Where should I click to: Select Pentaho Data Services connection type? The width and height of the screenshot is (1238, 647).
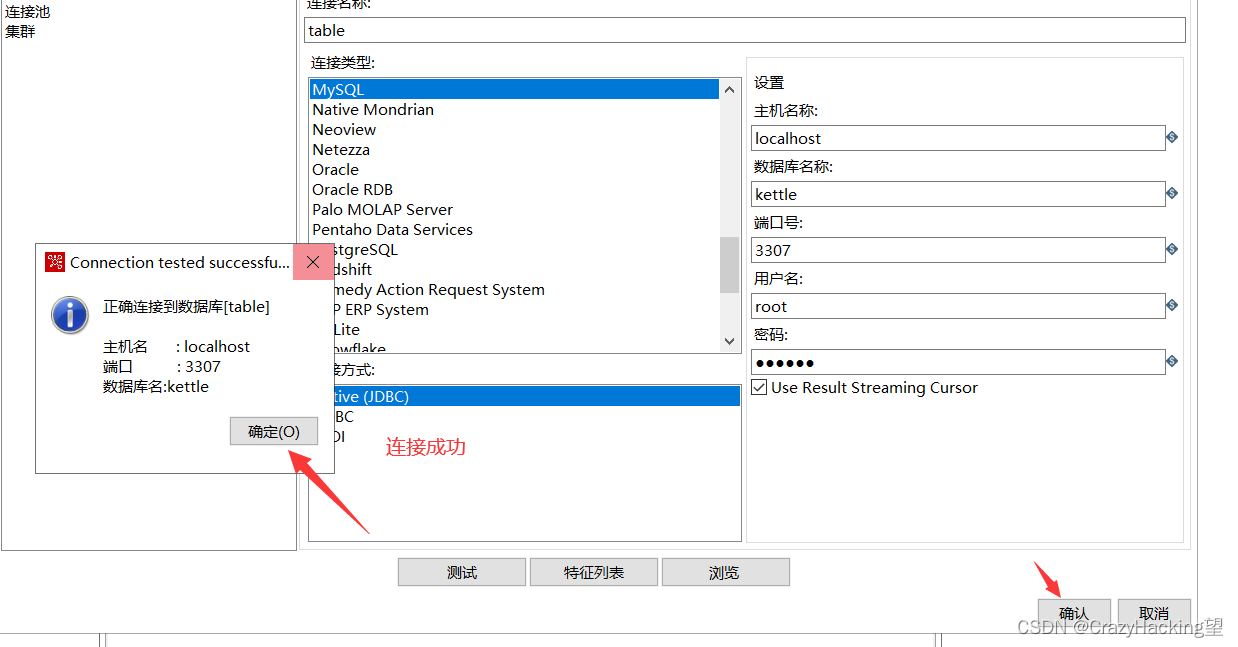coord(514,229)
